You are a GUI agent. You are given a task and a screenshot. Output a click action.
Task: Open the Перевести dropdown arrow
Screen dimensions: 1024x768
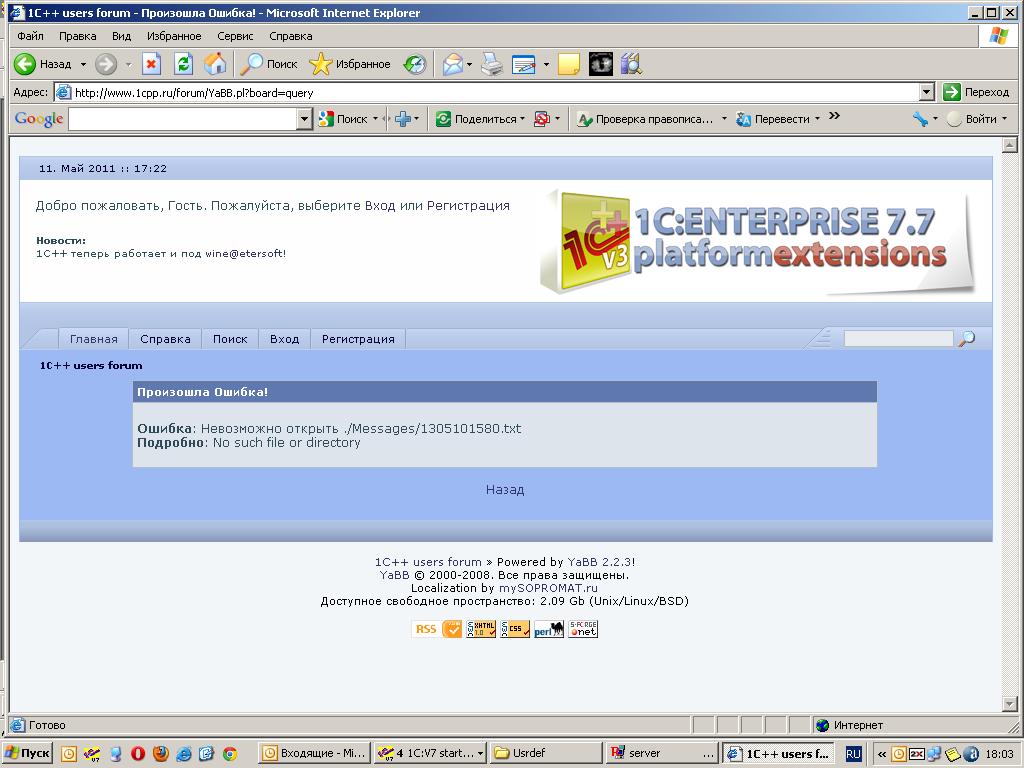pos(817,119)
